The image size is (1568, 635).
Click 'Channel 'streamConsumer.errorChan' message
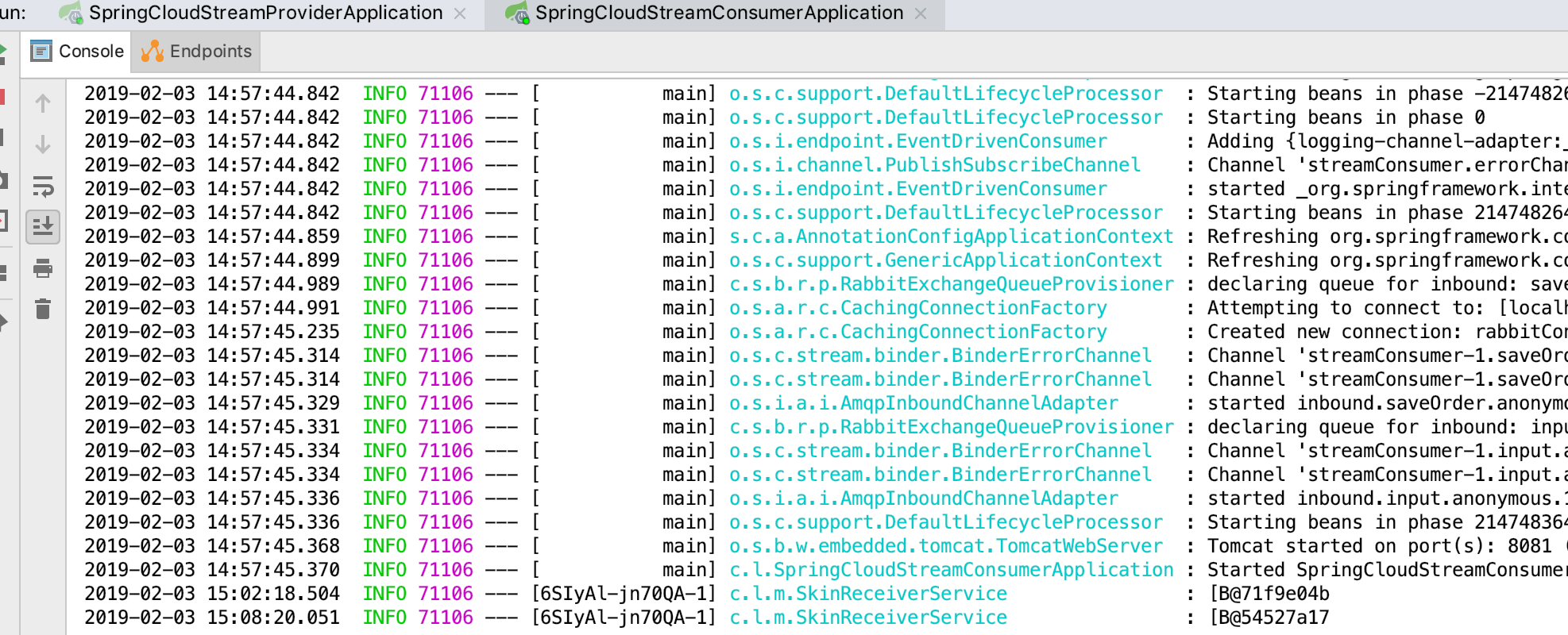click(1388, 165)
